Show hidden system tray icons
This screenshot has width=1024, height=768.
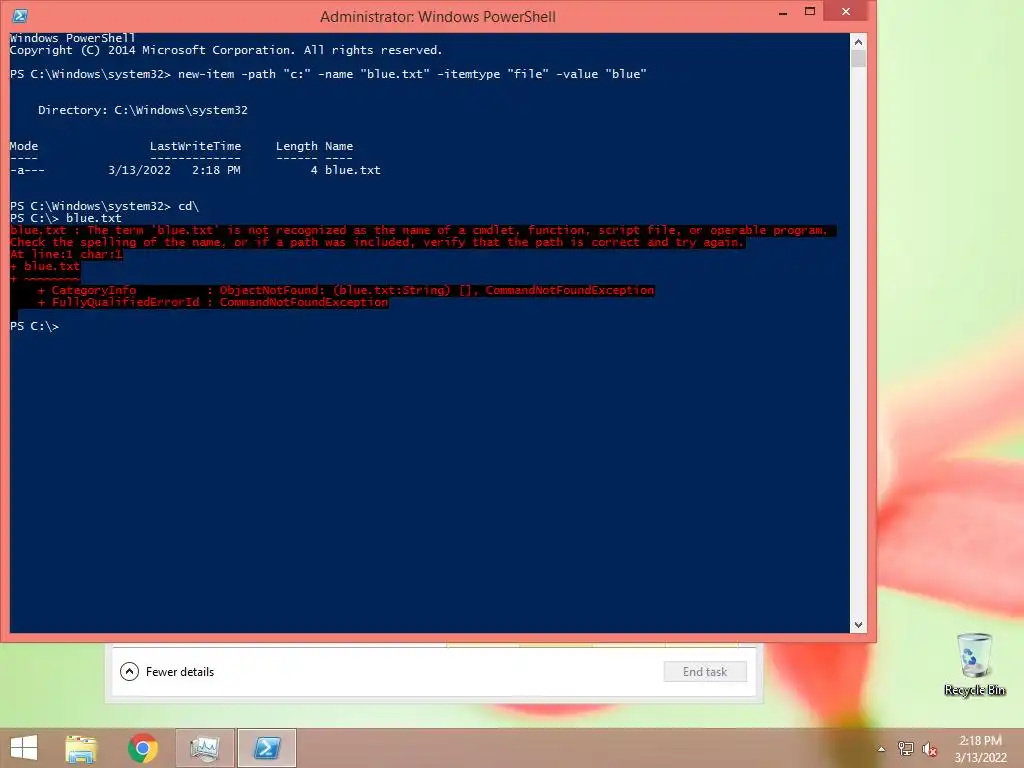pyautogui.click(x=882, y=749)
